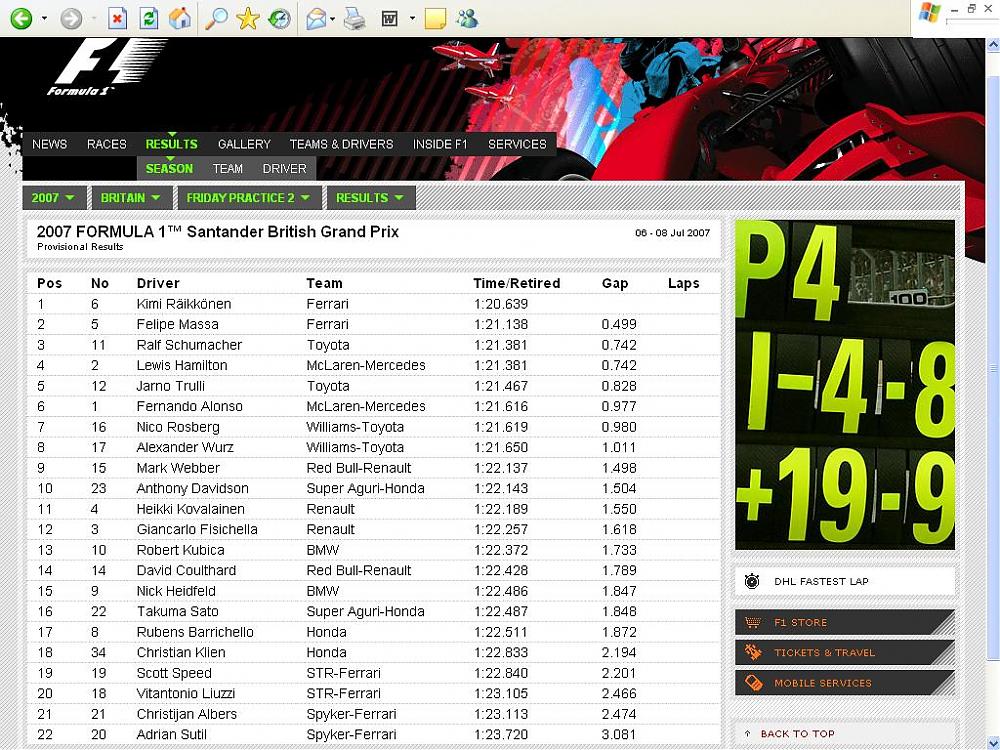
Task: Edit with the Word icon
Action: click(x=390, y=18)
